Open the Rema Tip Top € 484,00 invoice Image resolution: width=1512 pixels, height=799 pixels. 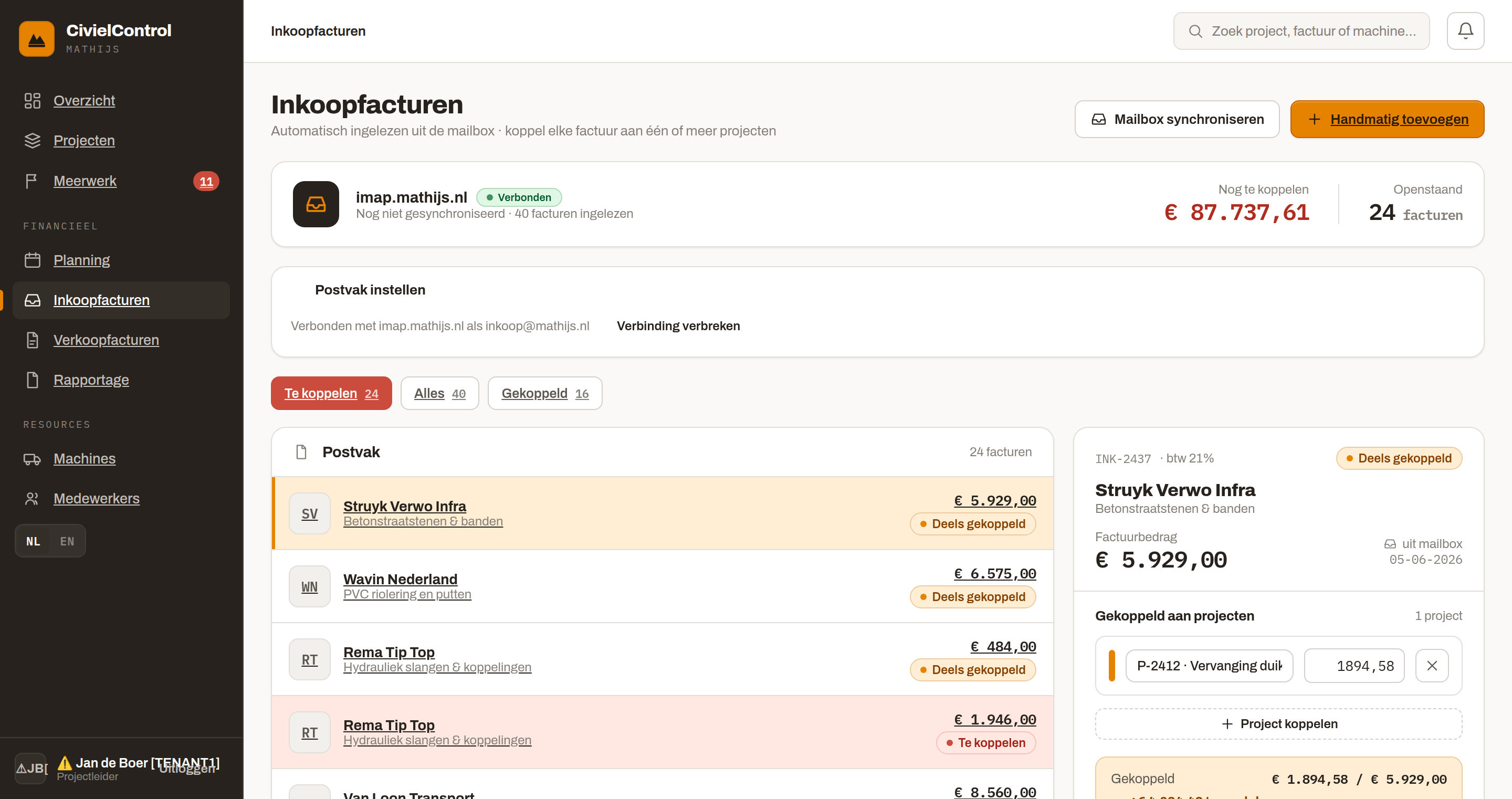click(x=663, y=659)
